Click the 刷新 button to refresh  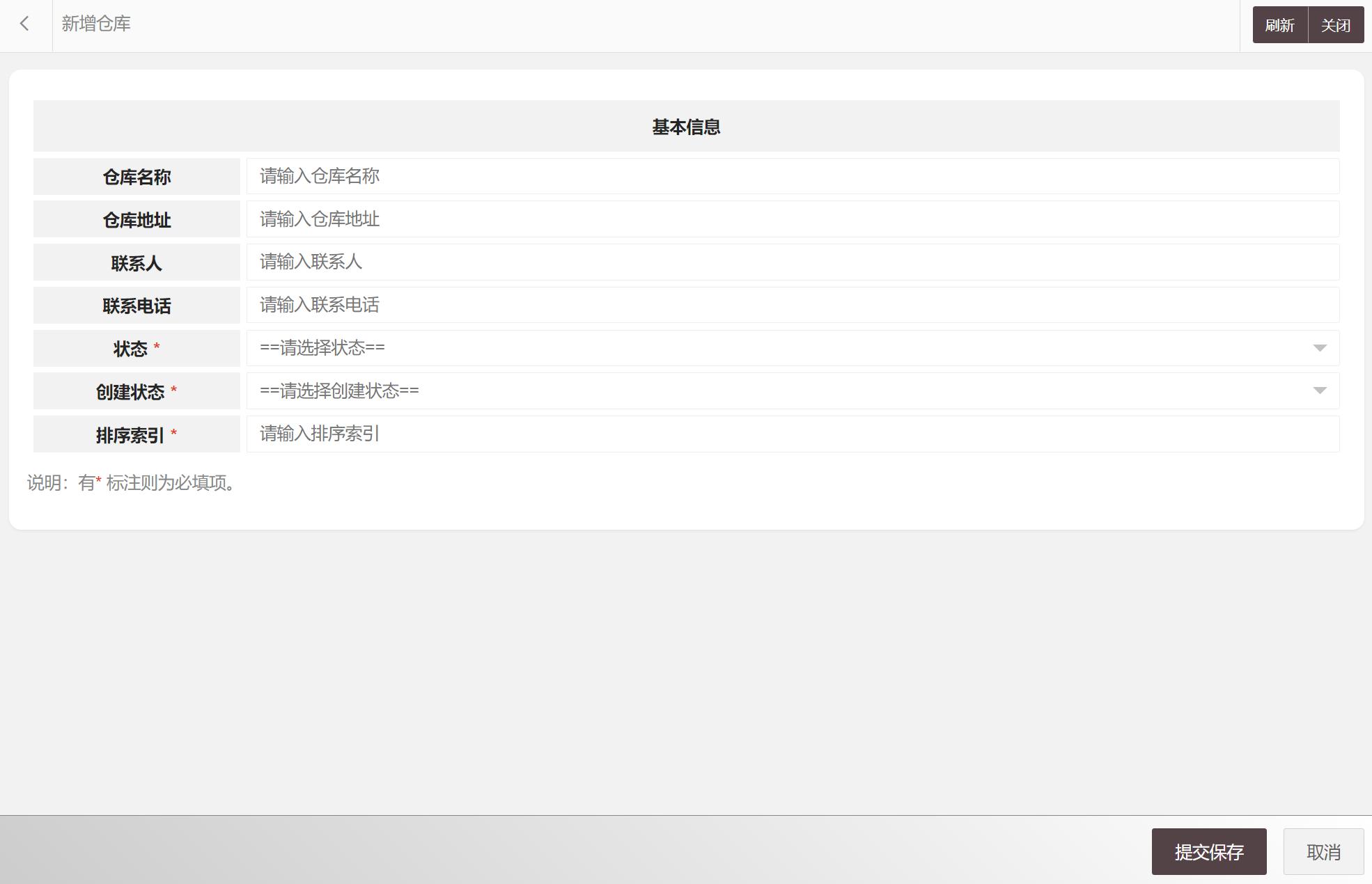[1280, 24]
